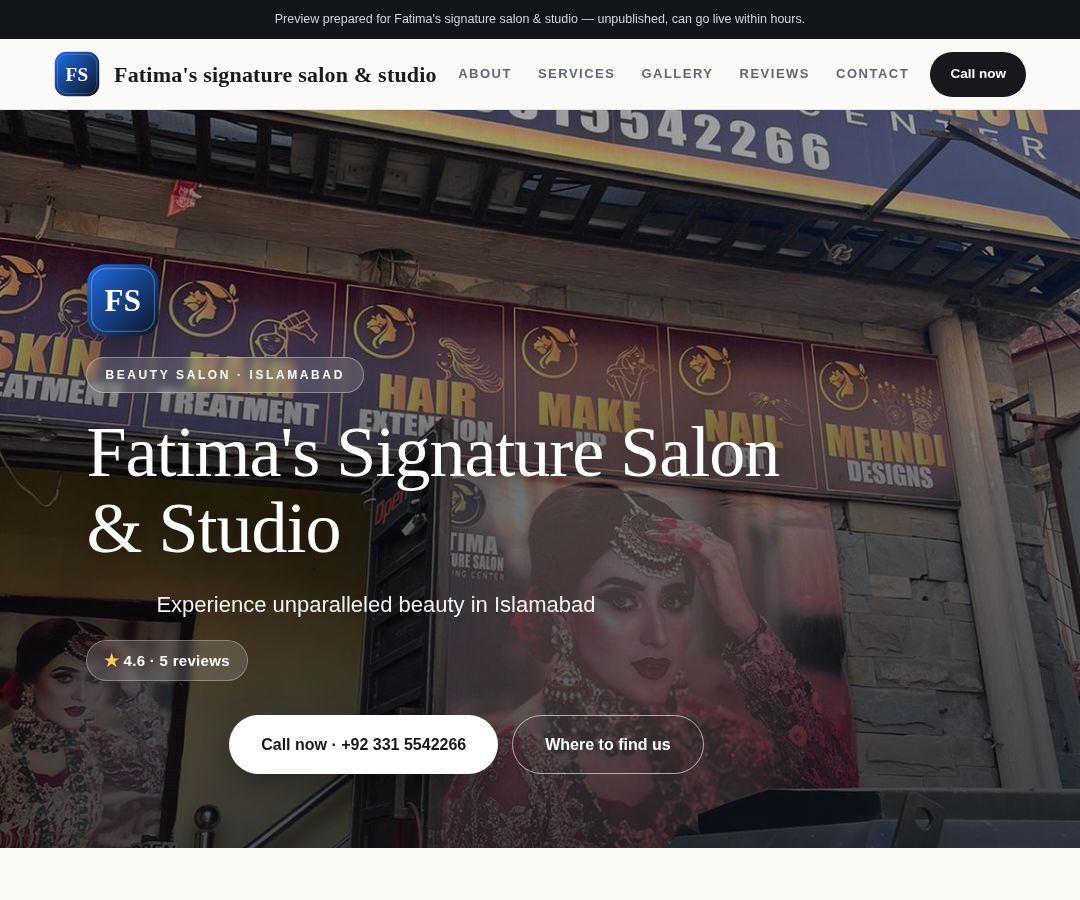Image resolution: width=1080 pixels, height=900 pixels.
Task: Click the hero heading Fatima's Signature Salon & Studio
Action: tap(433, 490)
